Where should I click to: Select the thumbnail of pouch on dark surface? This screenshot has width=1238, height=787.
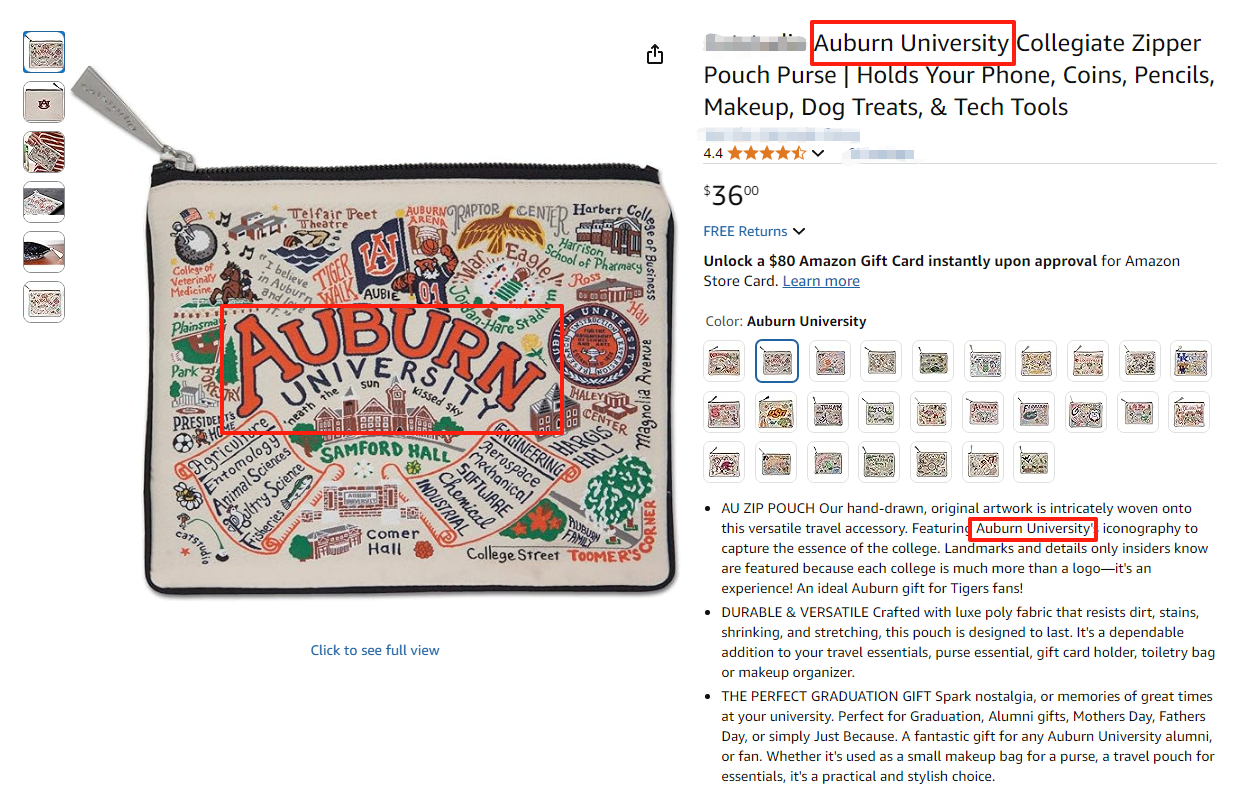(x=44, y=202)
